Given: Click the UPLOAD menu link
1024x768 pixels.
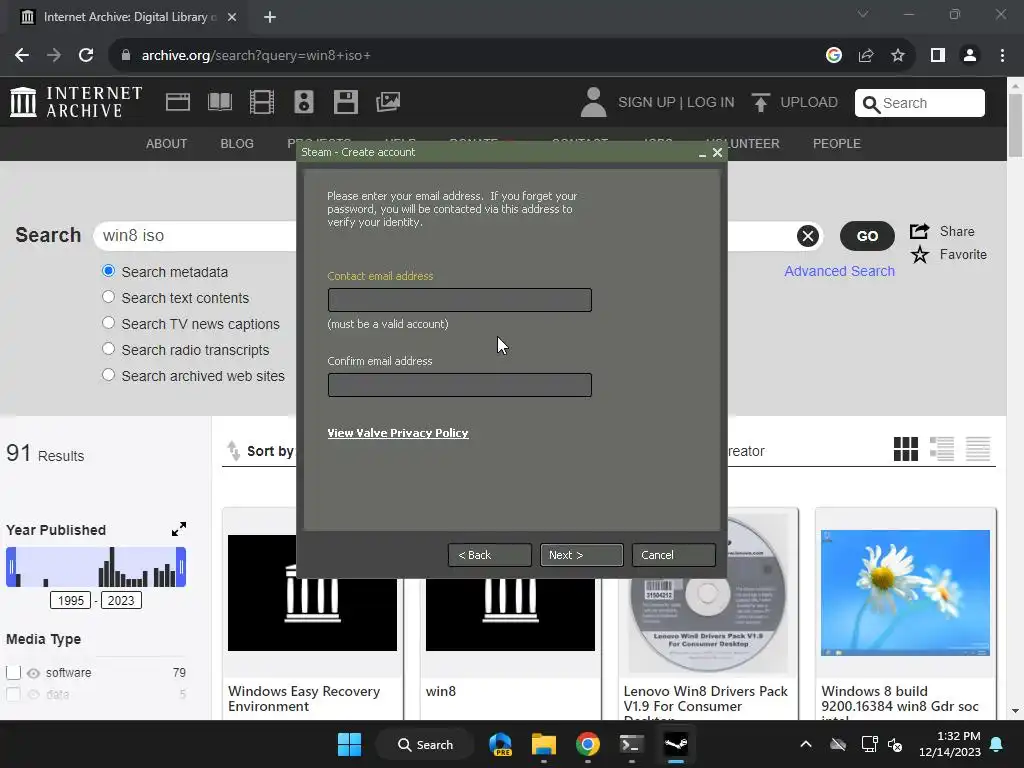Looking at the screenshot, I should tap(808, 103).
